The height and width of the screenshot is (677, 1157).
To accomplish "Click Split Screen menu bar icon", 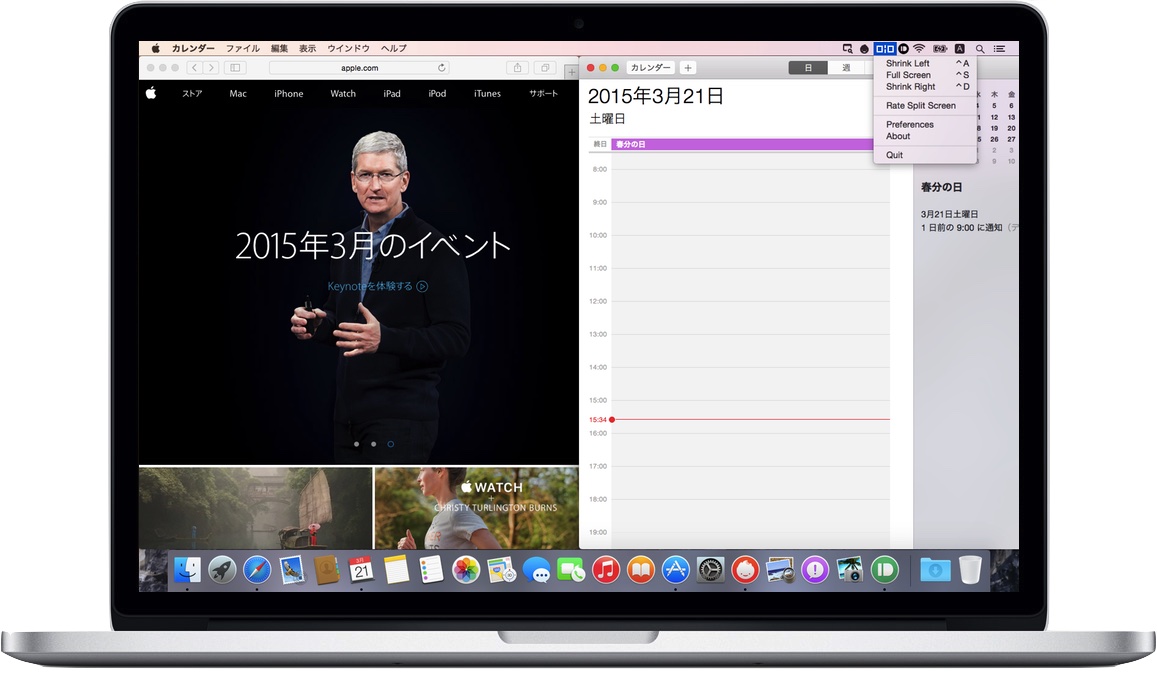I will [885, 49].
